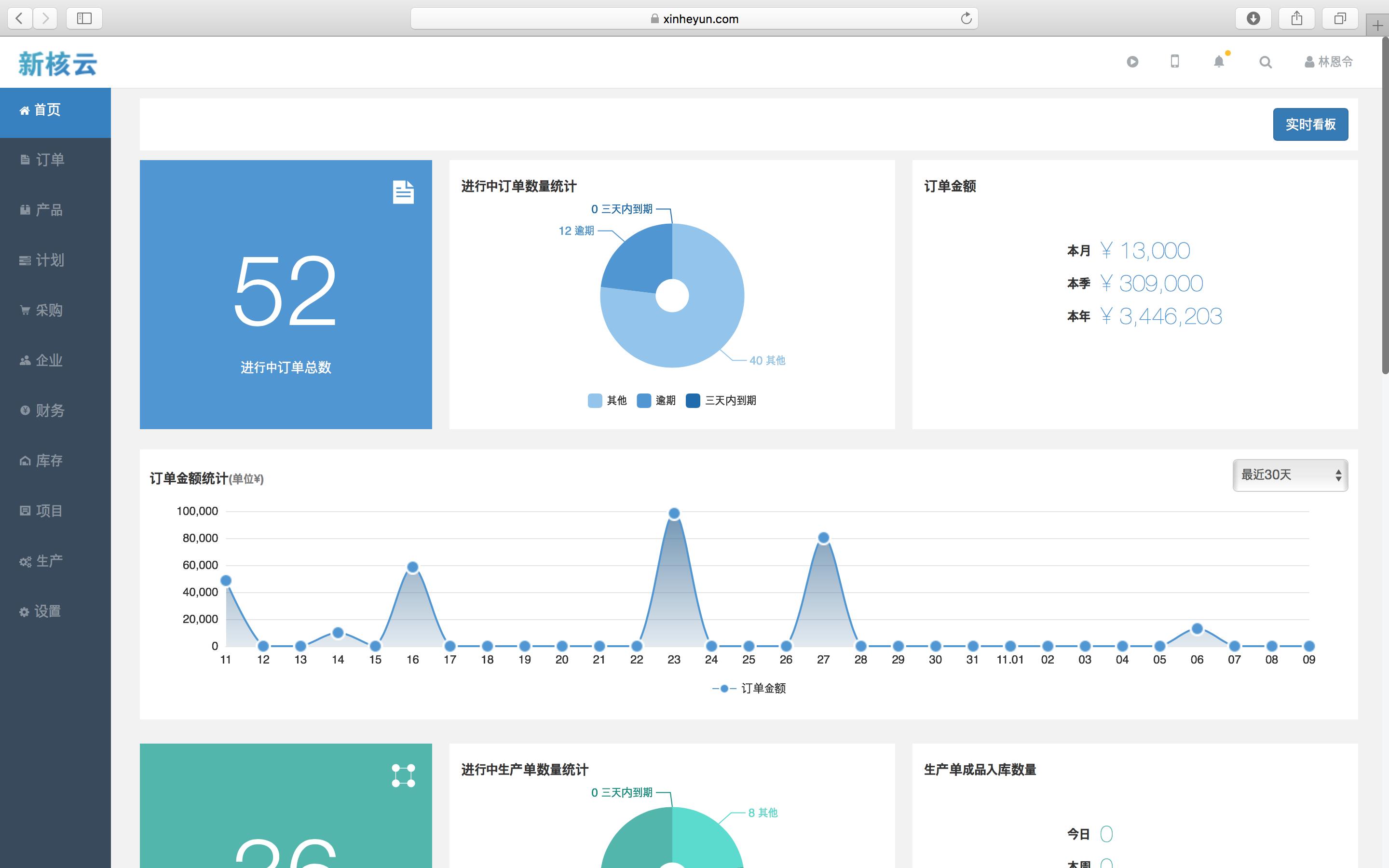Toggle 订单金额 legend in line chart
This screenshot has width=1389, height=868.
pos(749,688)
